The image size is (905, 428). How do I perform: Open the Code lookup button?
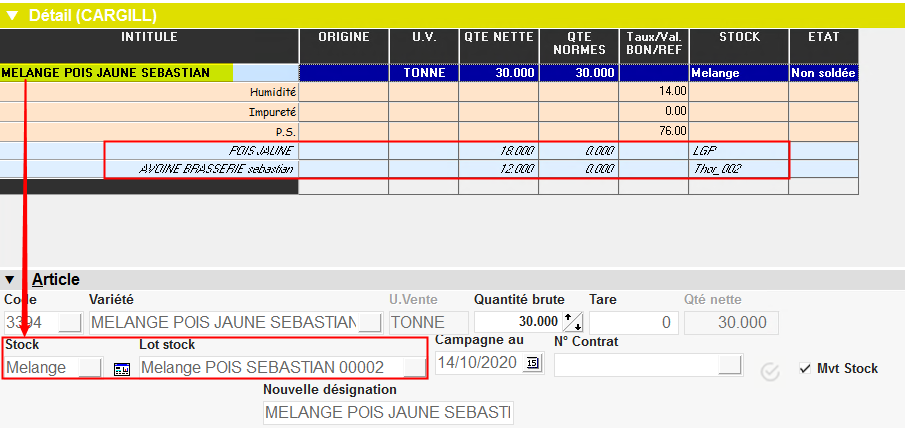click(x=70, y=322)
